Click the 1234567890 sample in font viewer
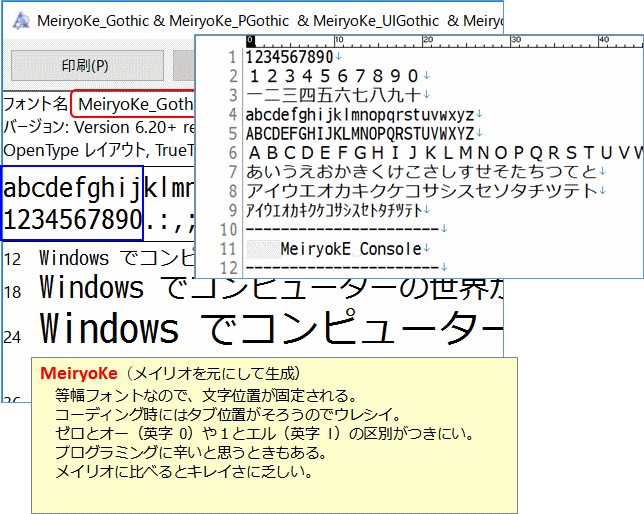The image size is (644, 514). pyautogui.click(x=72, y=219)
